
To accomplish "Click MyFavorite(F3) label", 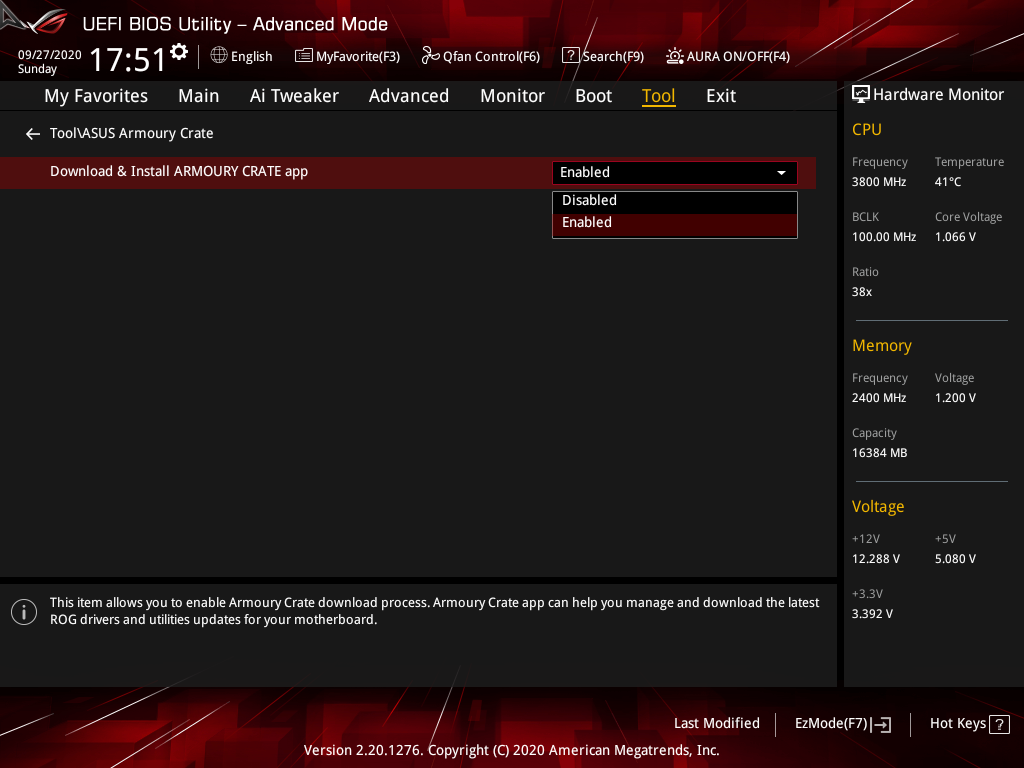I will point(358,56).
